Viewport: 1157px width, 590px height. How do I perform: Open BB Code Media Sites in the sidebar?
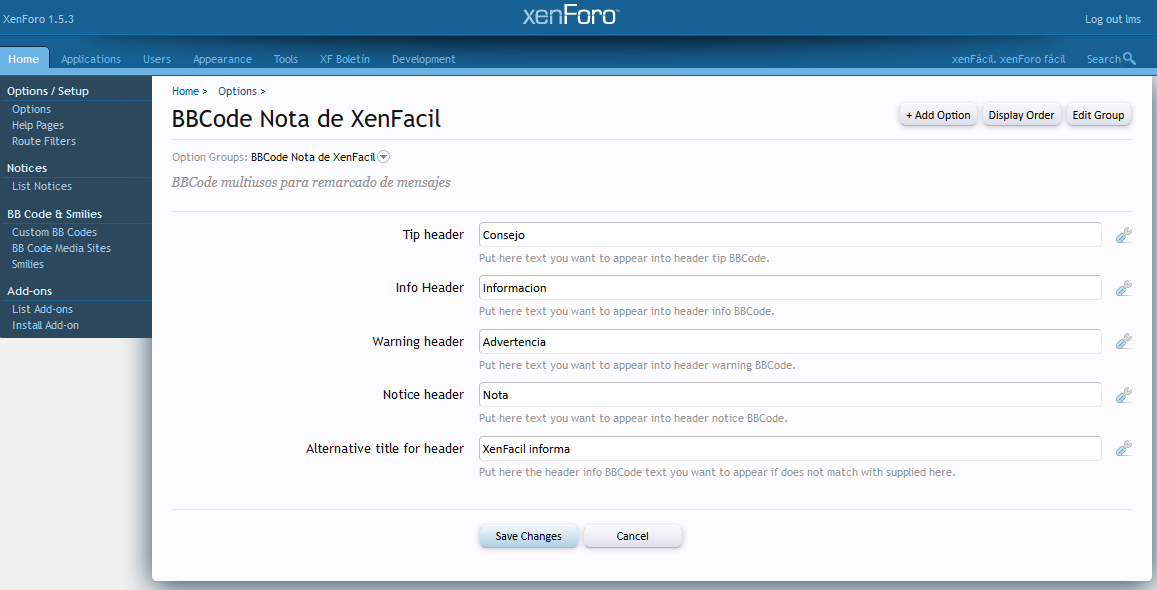61,249
